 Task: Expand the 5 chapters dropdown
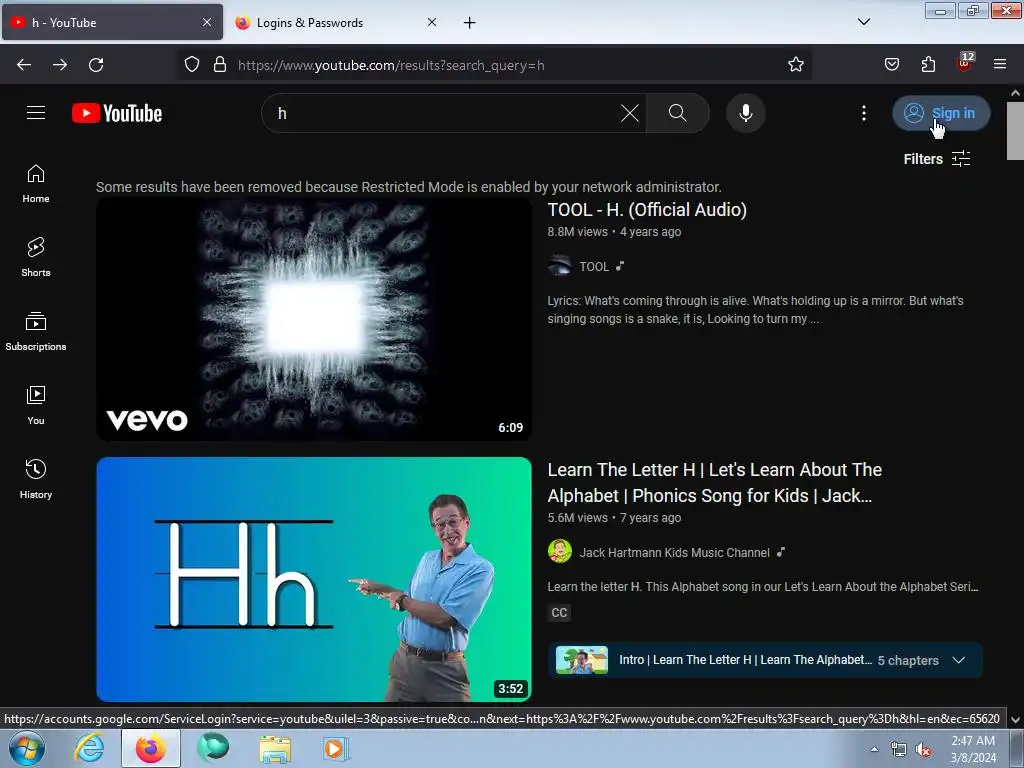pyautogui.click(x=959, y=660)
